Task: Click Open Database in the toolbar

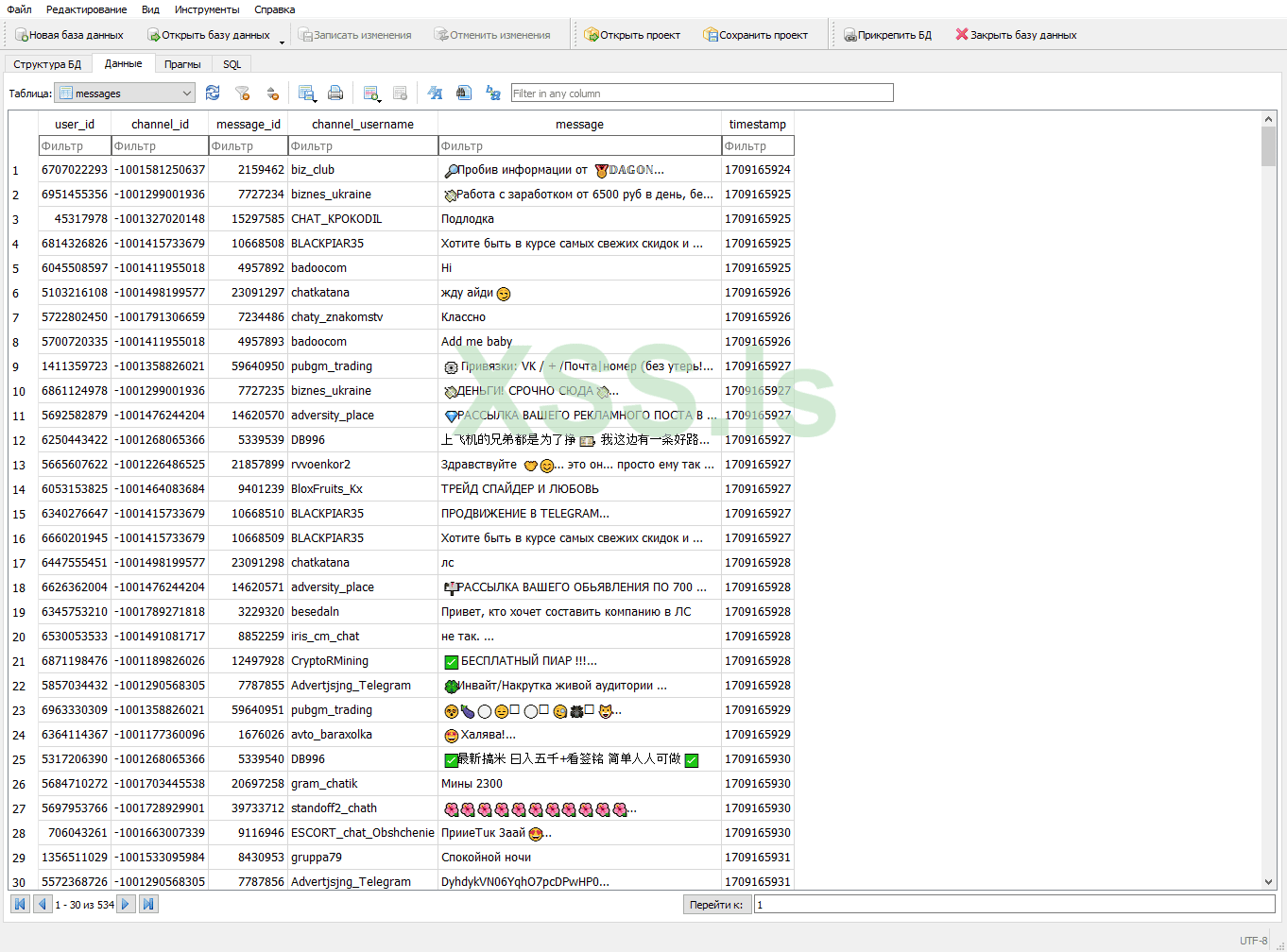Action: (209, 35)
